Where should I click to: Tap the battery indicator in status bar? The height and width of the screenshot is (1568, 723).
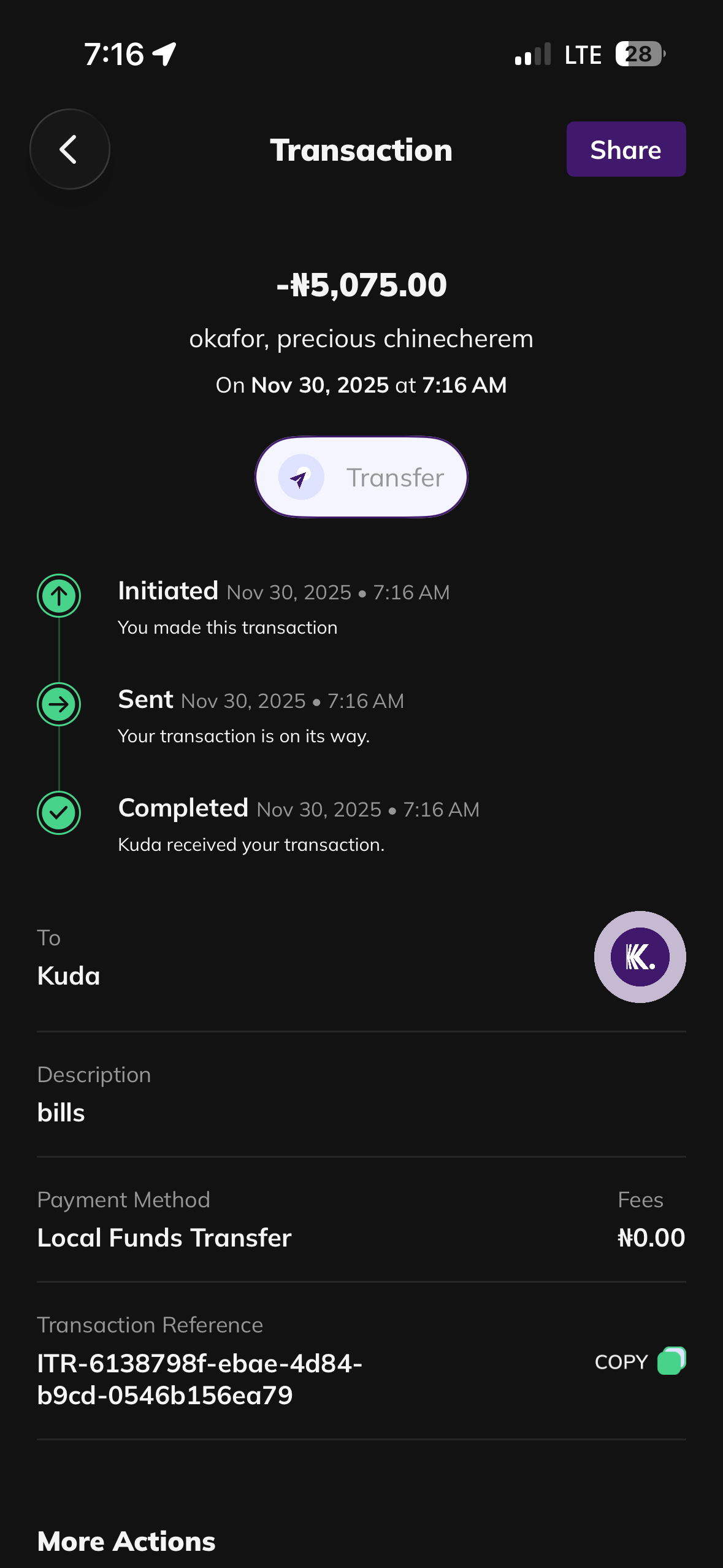click(640, 54)
